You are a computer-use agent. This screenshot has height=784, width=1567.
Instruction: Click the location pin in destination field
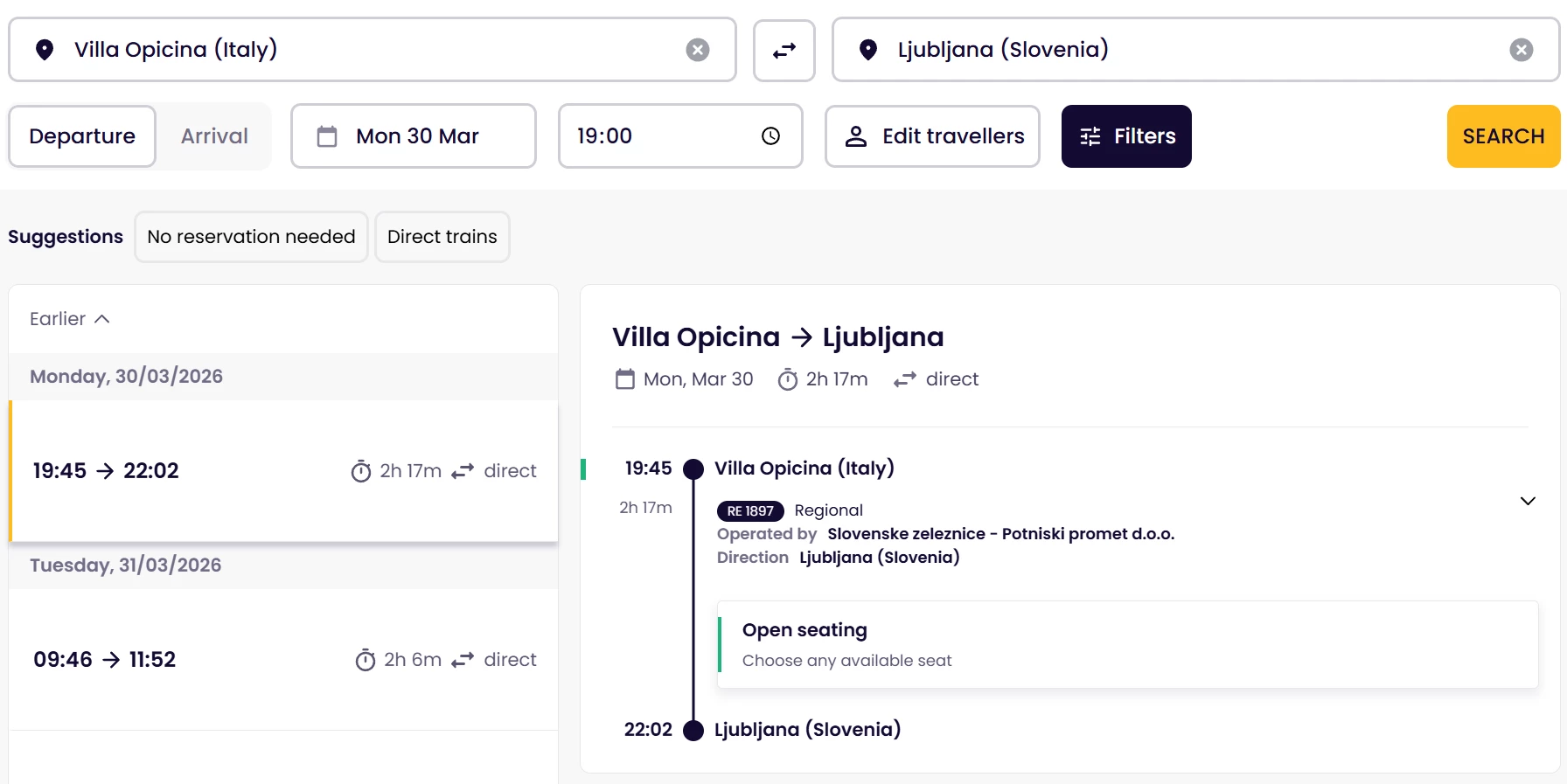867,50
